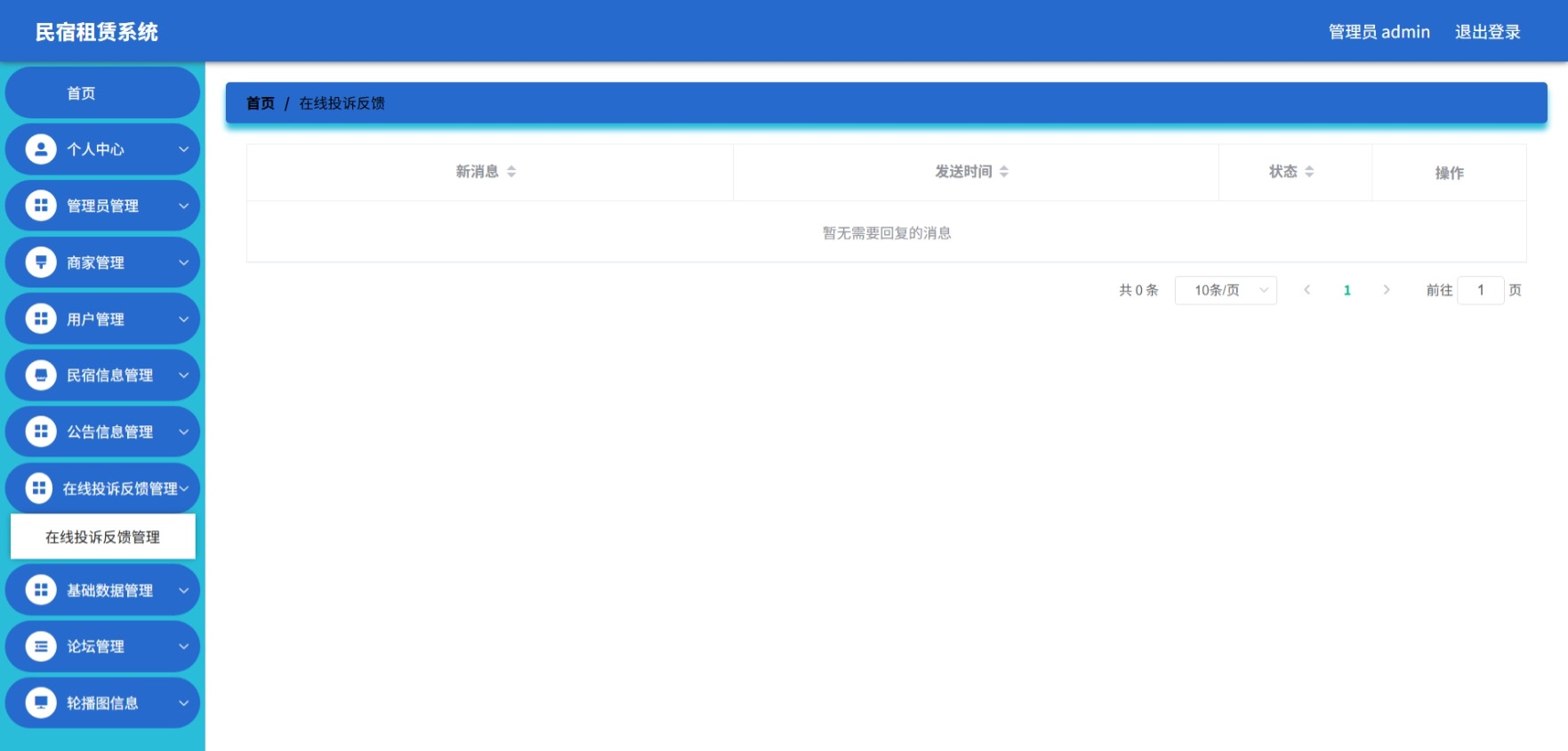Viewport: 1568px width, 751px height.
Task: Click the 民宿信息管理 sidebar icon
Action: point(41,375)
